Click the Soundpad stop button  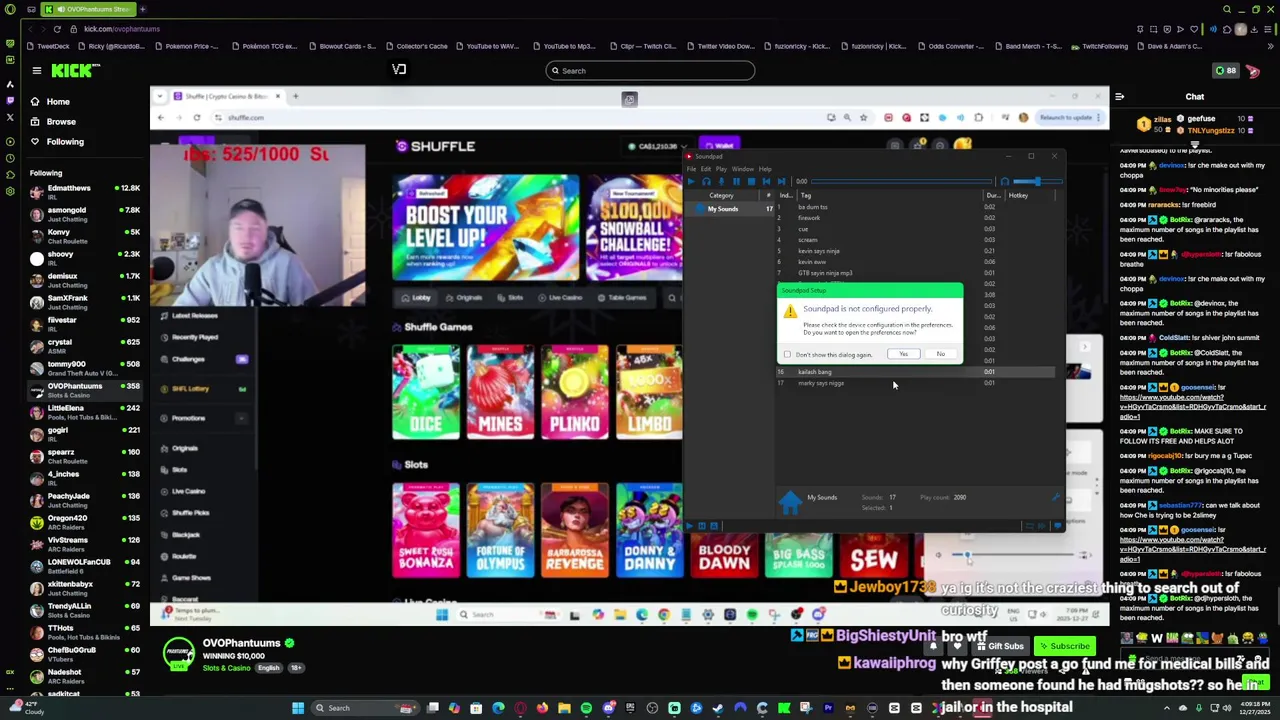point(752,181)
